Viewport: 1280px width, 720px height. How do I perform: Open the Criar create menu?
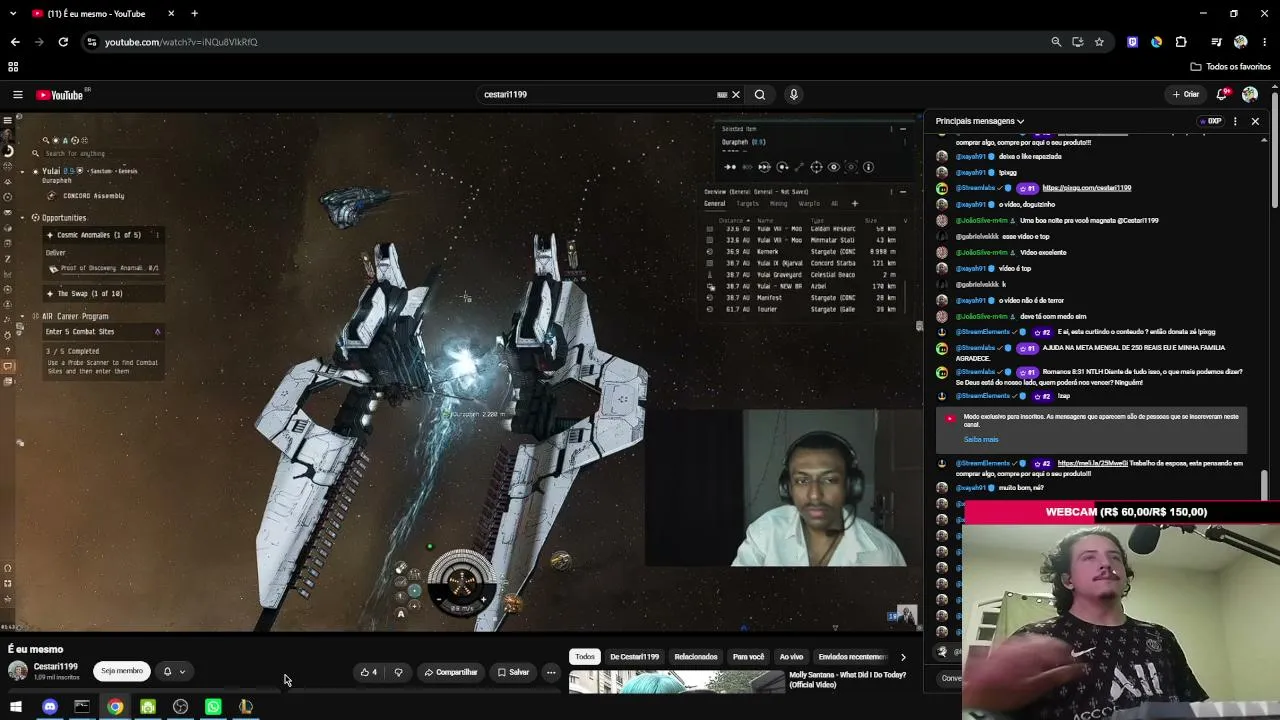click(1186, 94)
